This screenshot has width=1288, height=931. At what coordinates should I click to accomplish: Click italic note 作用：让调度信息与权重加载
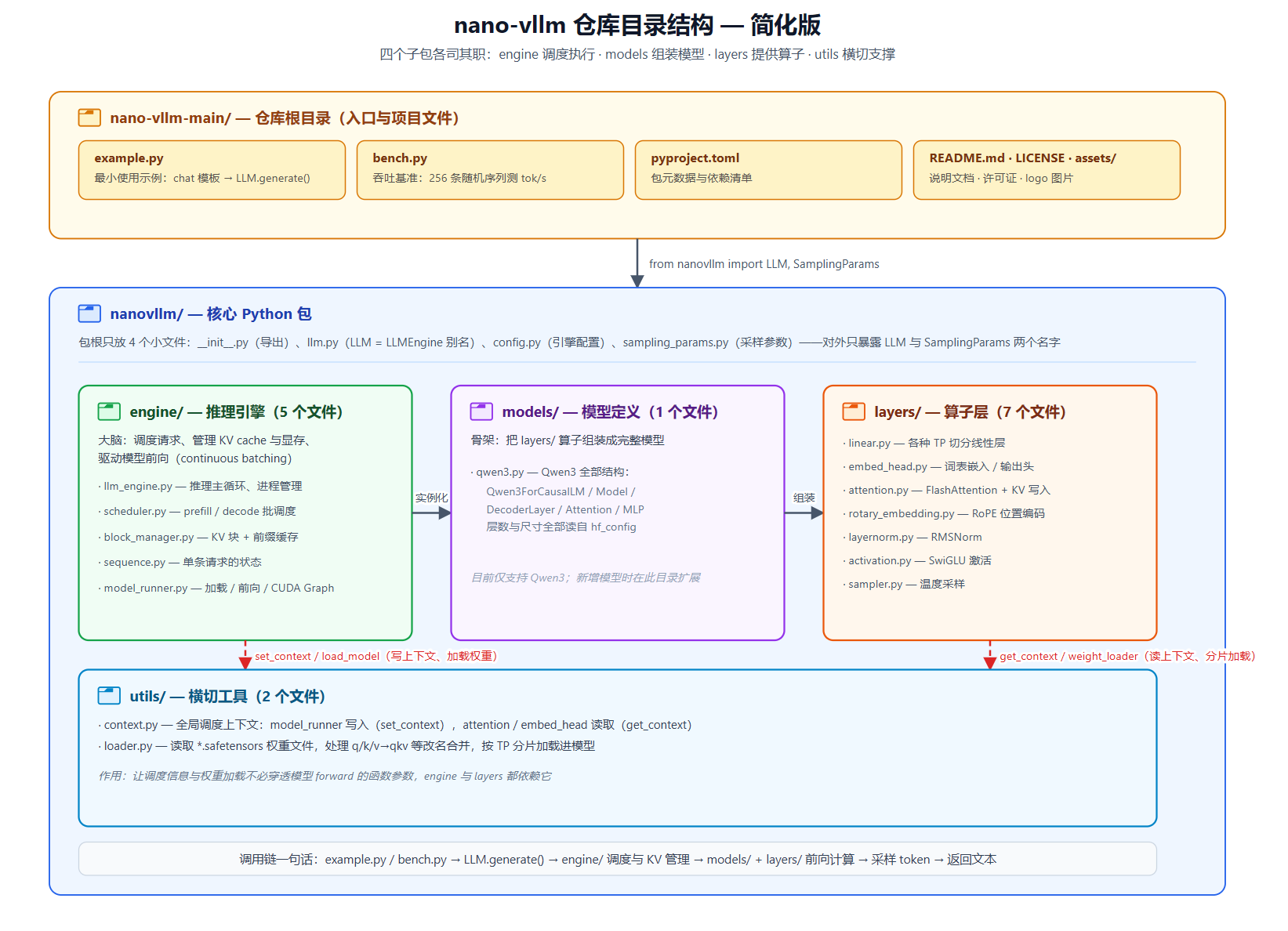(x=325, y=776)
